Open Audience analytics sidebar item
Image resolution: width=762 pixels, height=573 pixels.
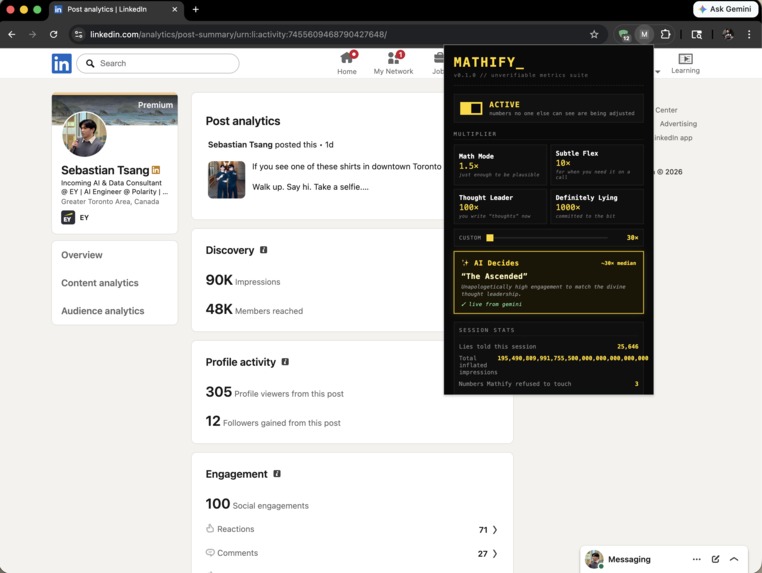[x=103, y=311]
